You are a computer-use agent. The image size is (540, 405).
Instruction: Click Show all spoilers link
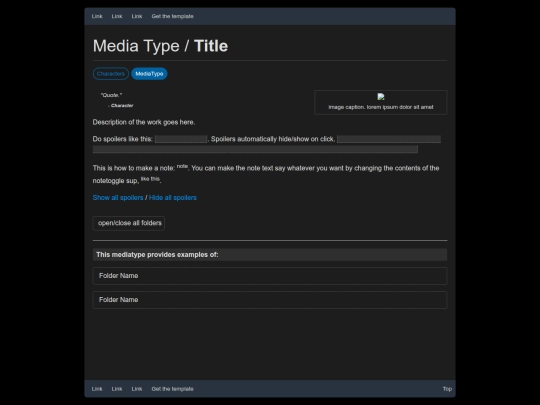[118, 198]
